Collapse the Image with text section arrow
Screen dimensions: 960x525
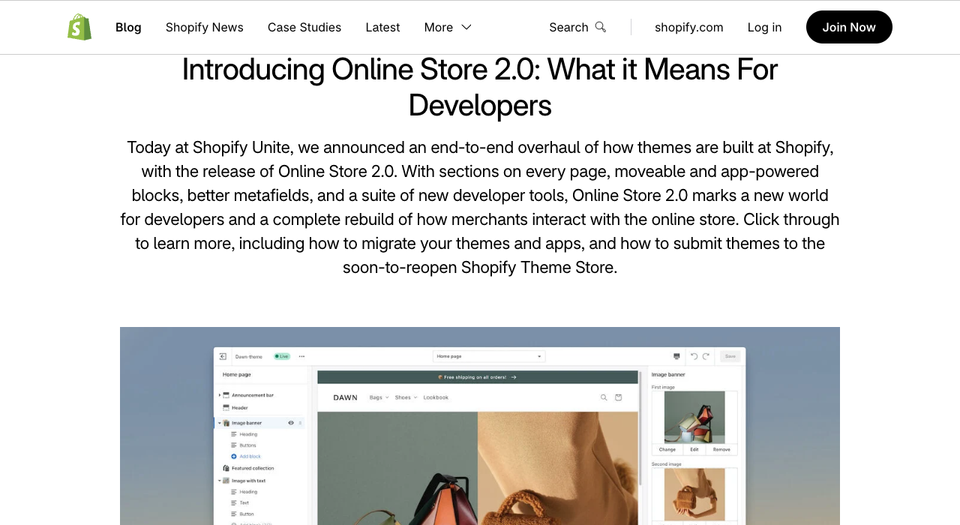[x=219, y=481]
